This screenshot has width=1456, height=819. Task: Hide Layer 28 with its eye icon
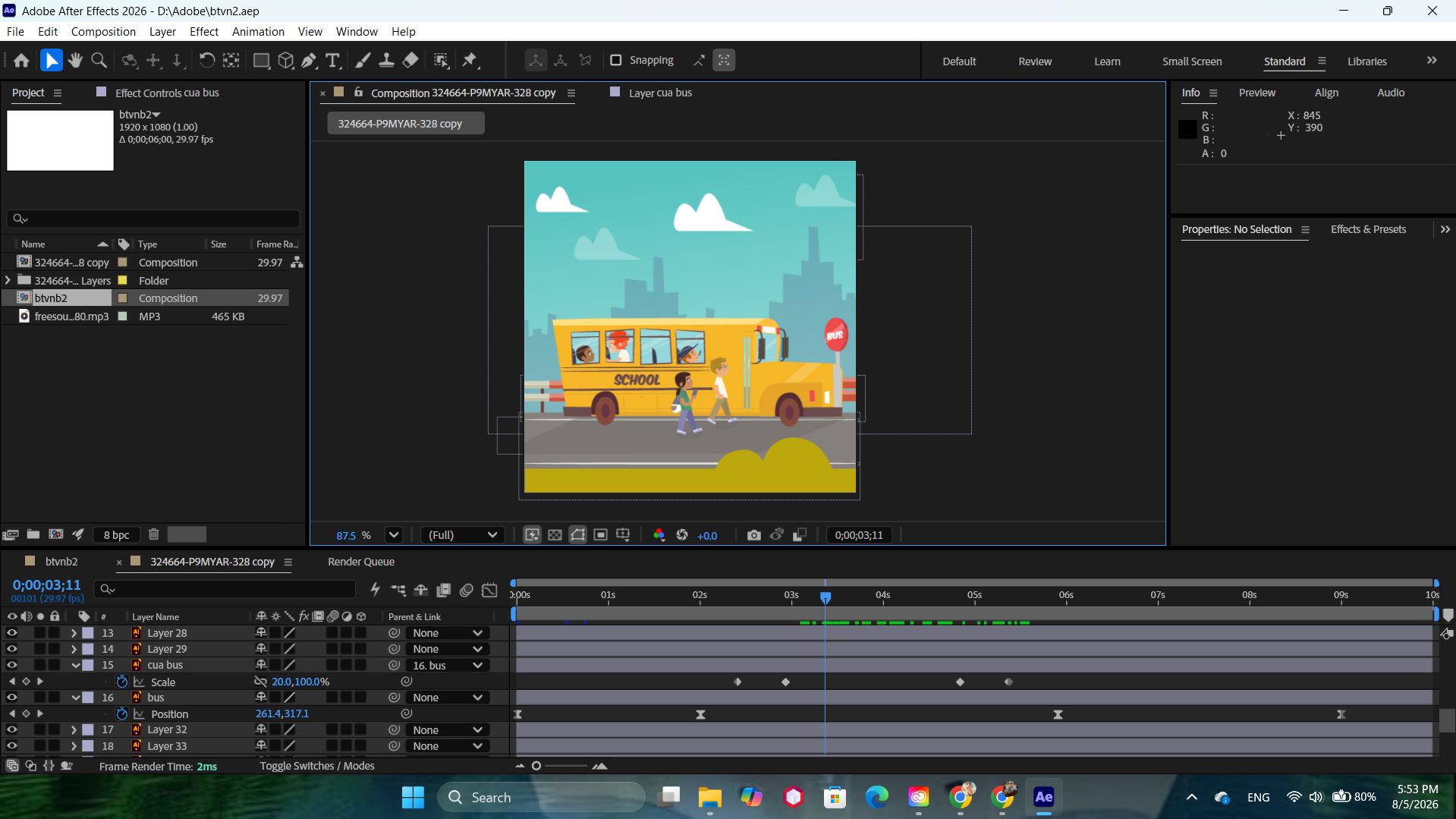point(11,633)
